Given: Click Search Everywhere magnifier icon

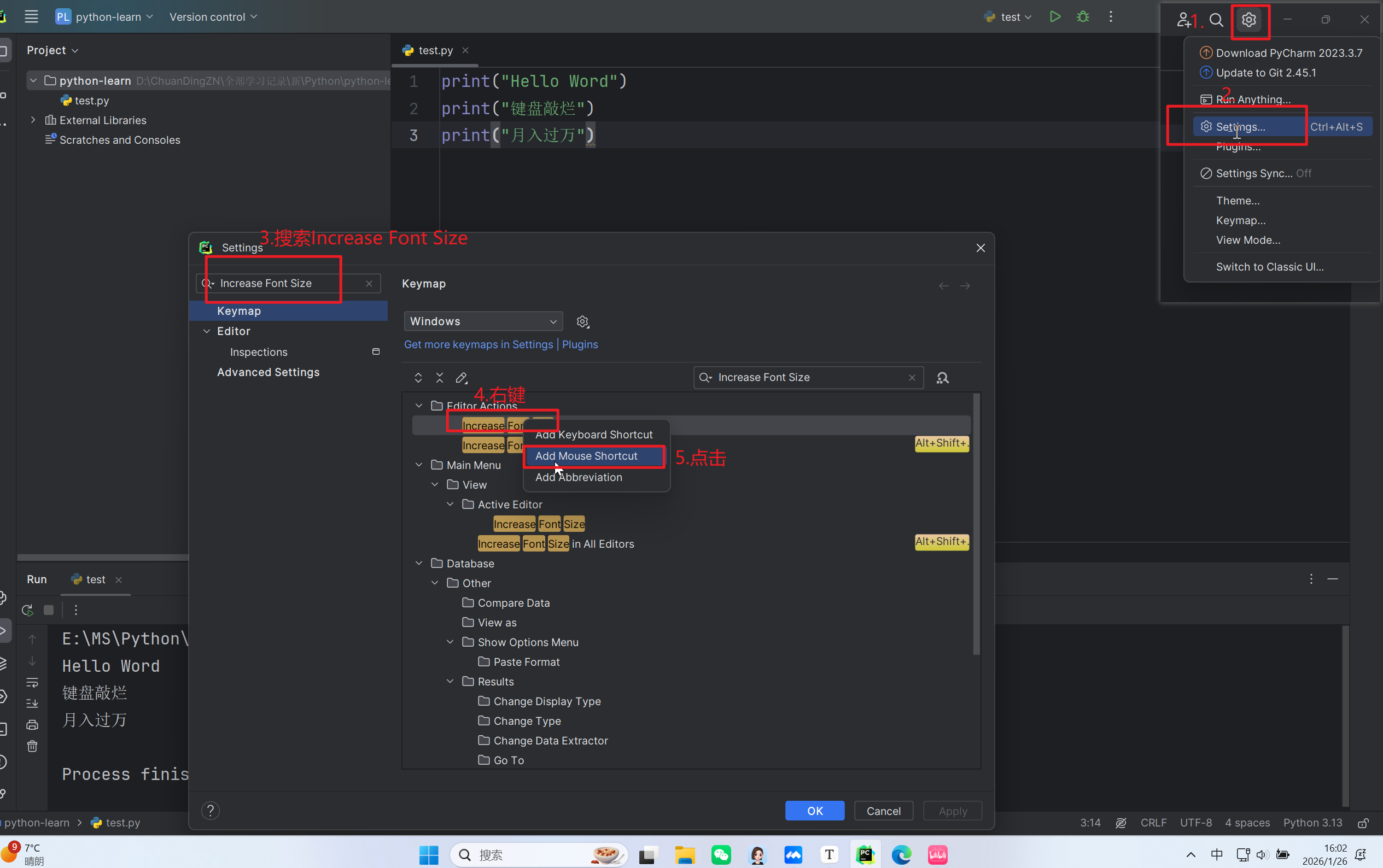Looking at the screenshot, I should coord(1216,20).
